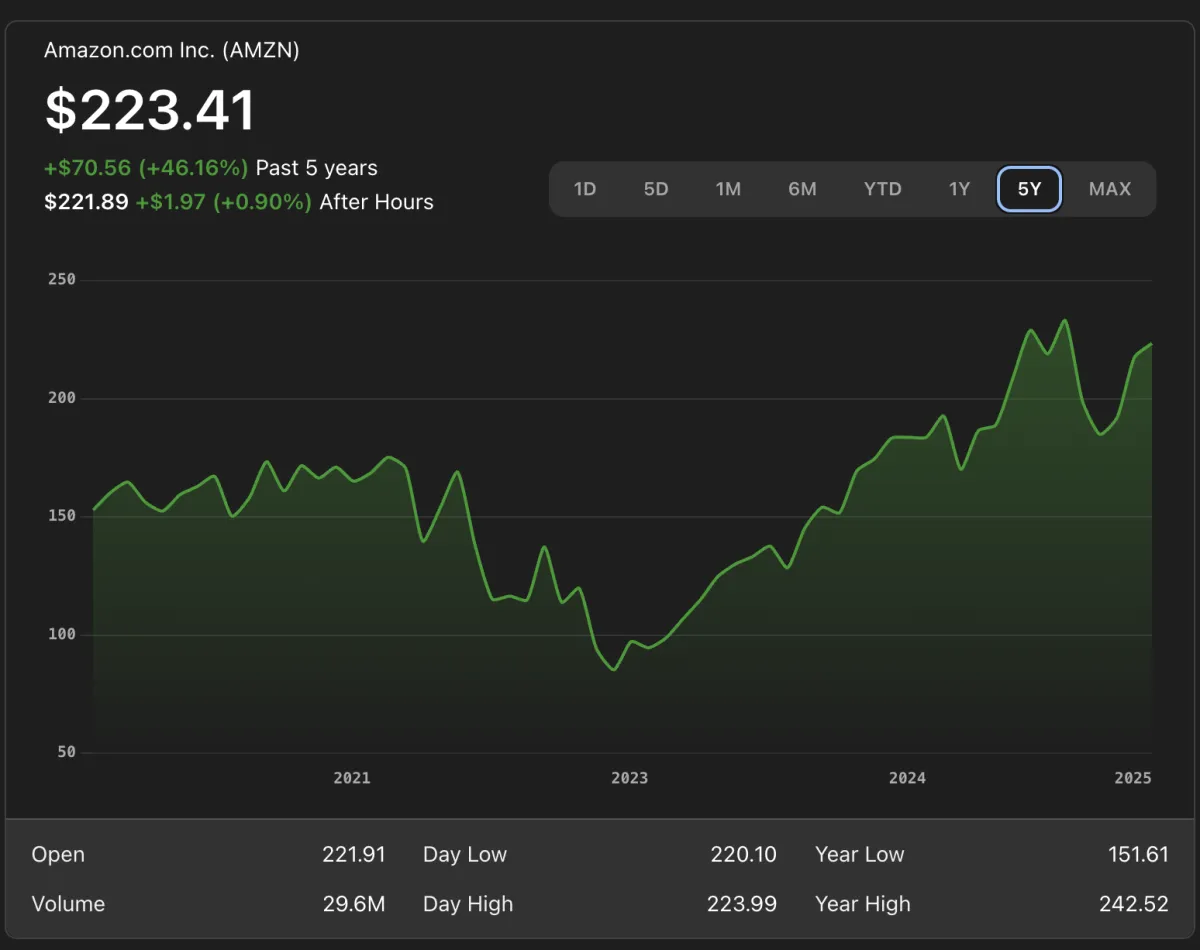This screenshot has height=950, width=1200.
Task: Click the Year High label
Action: 863,904
